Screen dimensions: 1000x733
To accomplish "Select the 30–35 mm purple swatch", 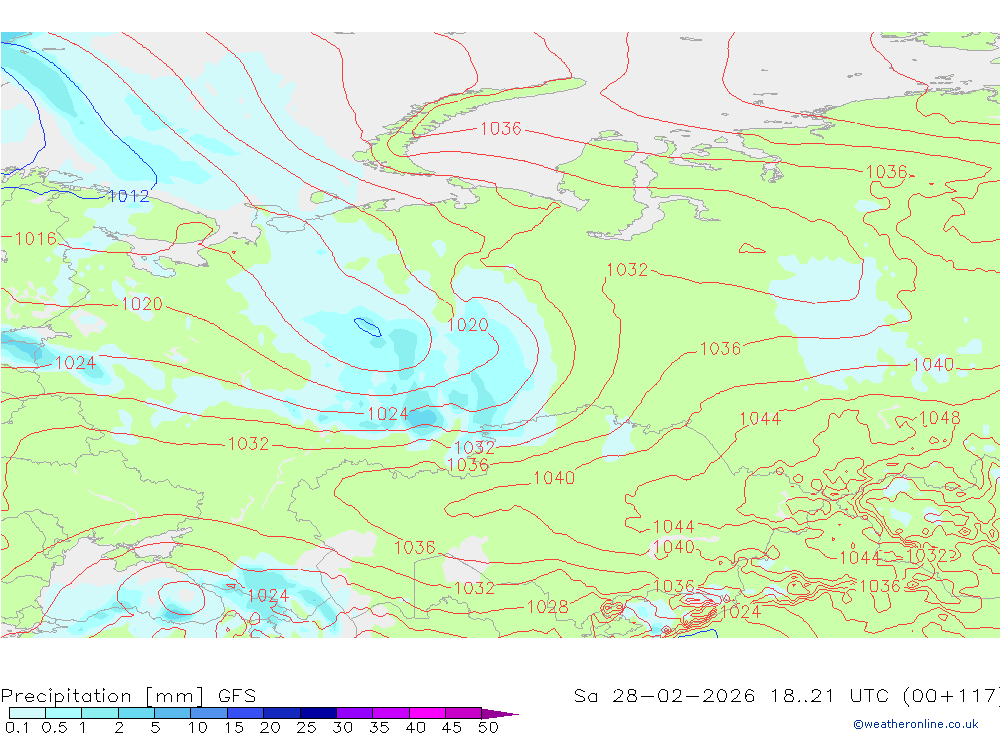I will [355, 713].
